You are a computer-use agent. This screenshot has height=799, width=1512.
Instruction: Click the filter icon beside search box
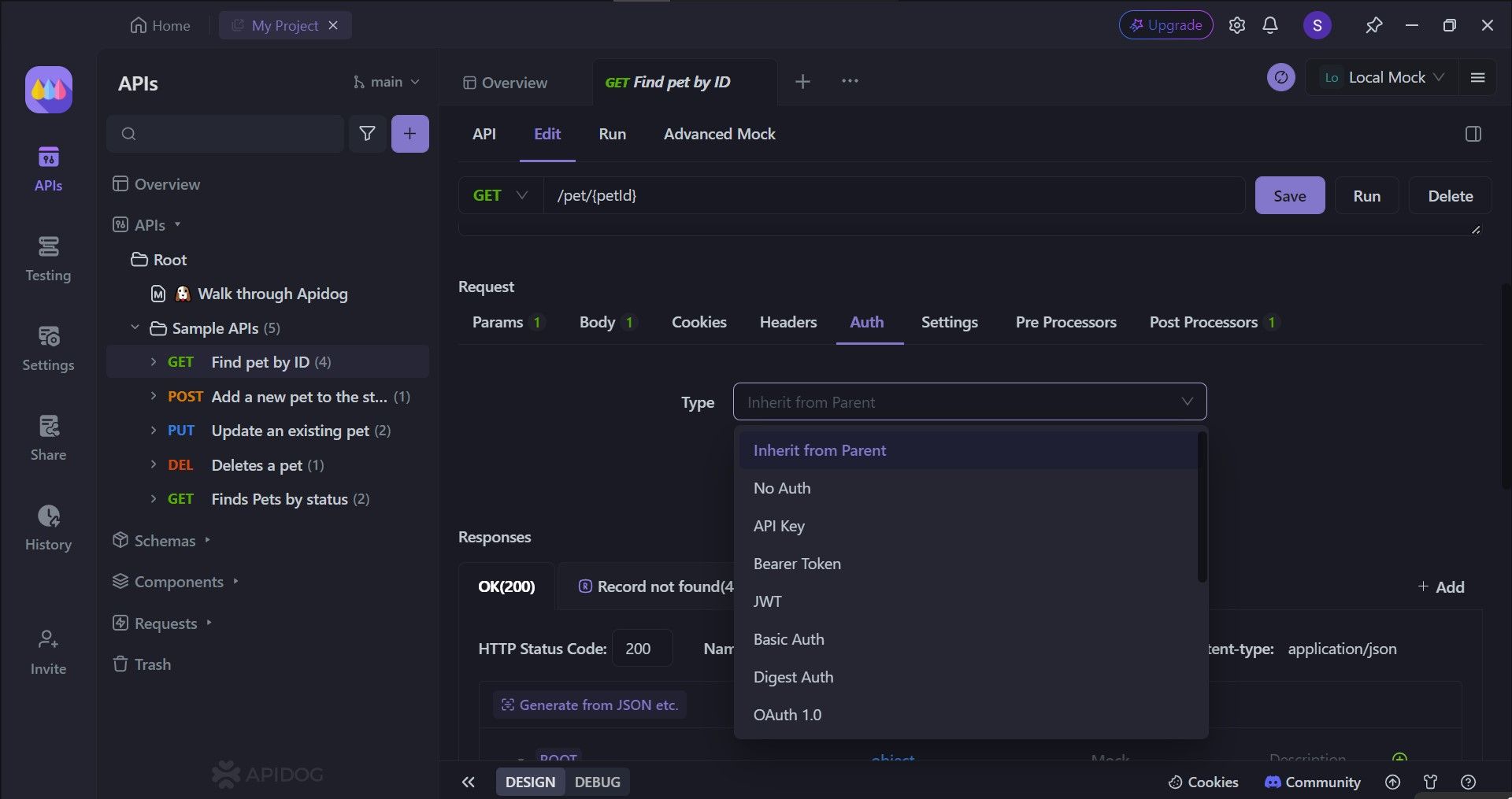(x=367, y=134)
